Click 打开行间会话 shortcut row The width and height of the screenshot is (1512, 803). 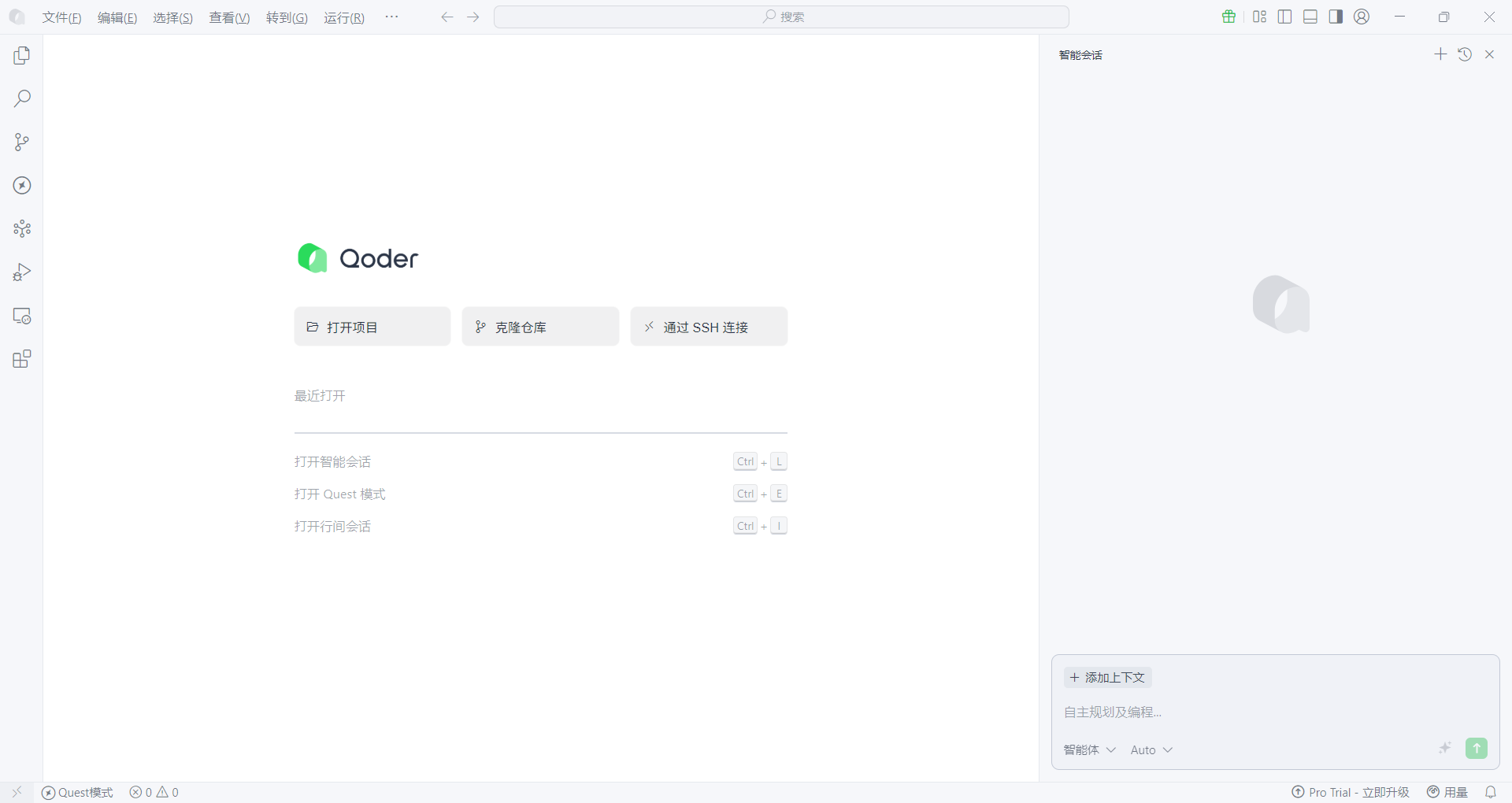pyautogui.click(x=541, y=526)
